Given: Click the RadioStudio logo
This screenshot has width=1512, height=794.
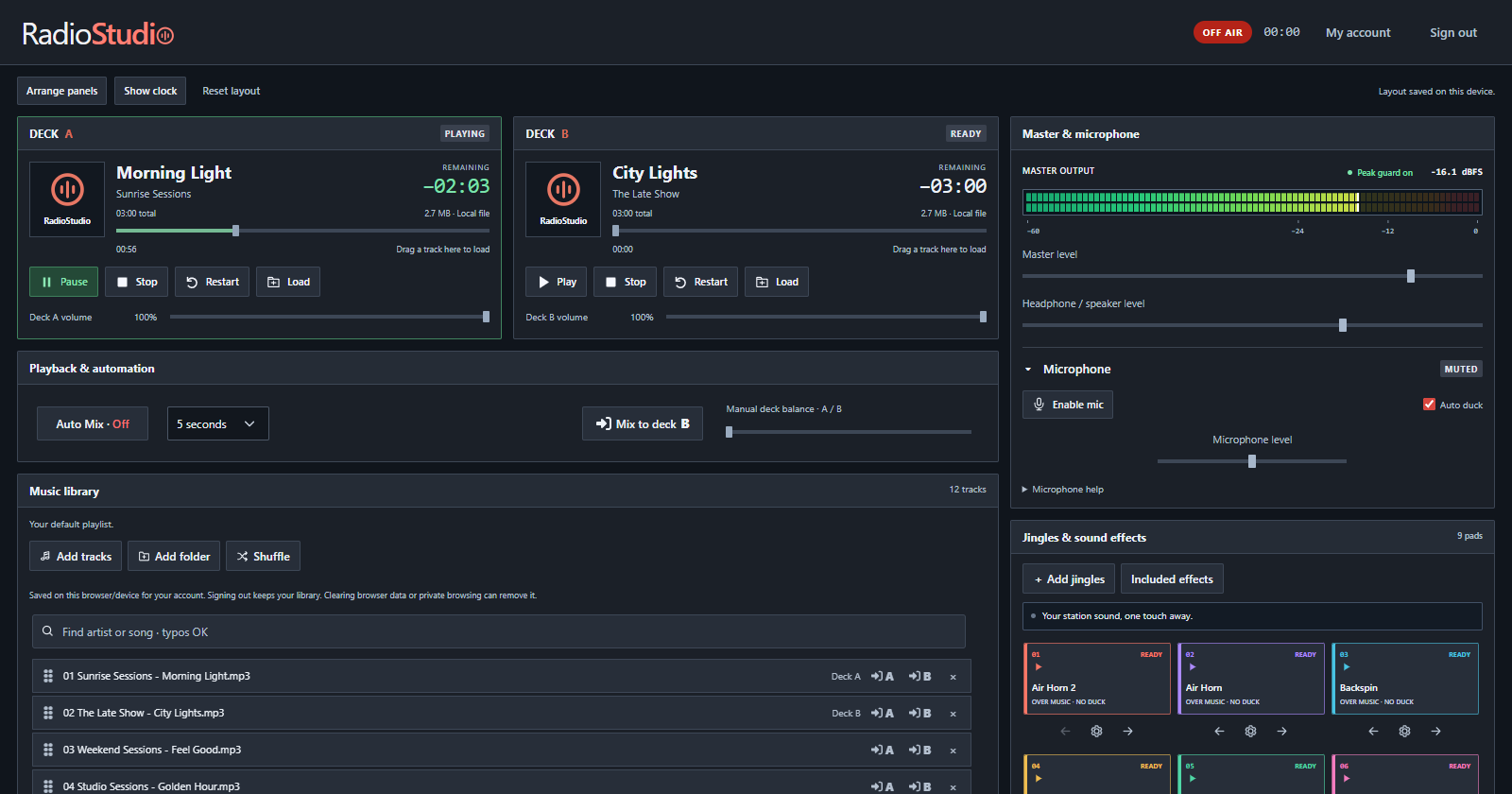Looking at the screenshot, I should (x=98, y=34).
